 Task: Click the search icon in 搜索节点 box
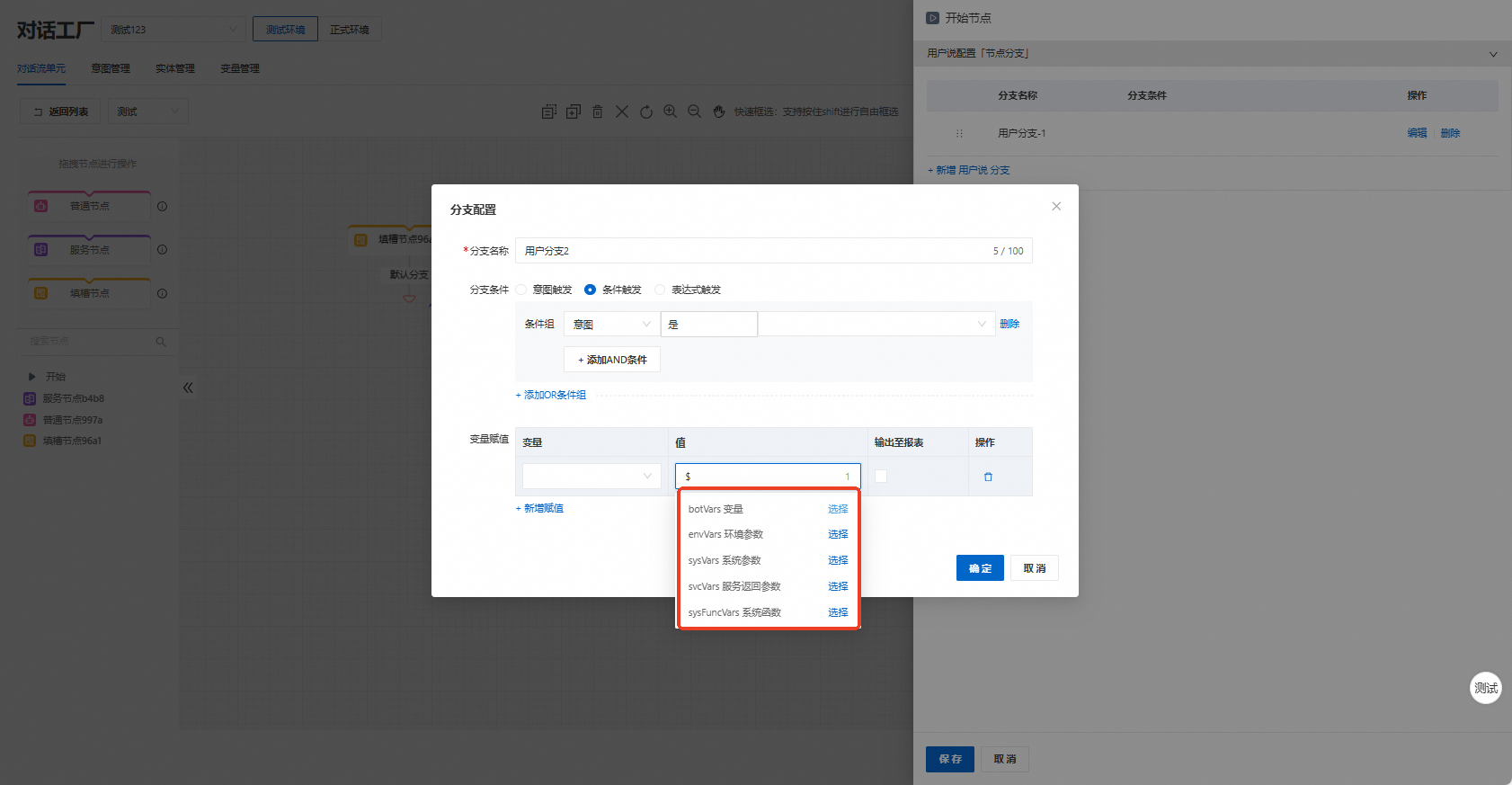pyautogui.click(x=161, y=342)
